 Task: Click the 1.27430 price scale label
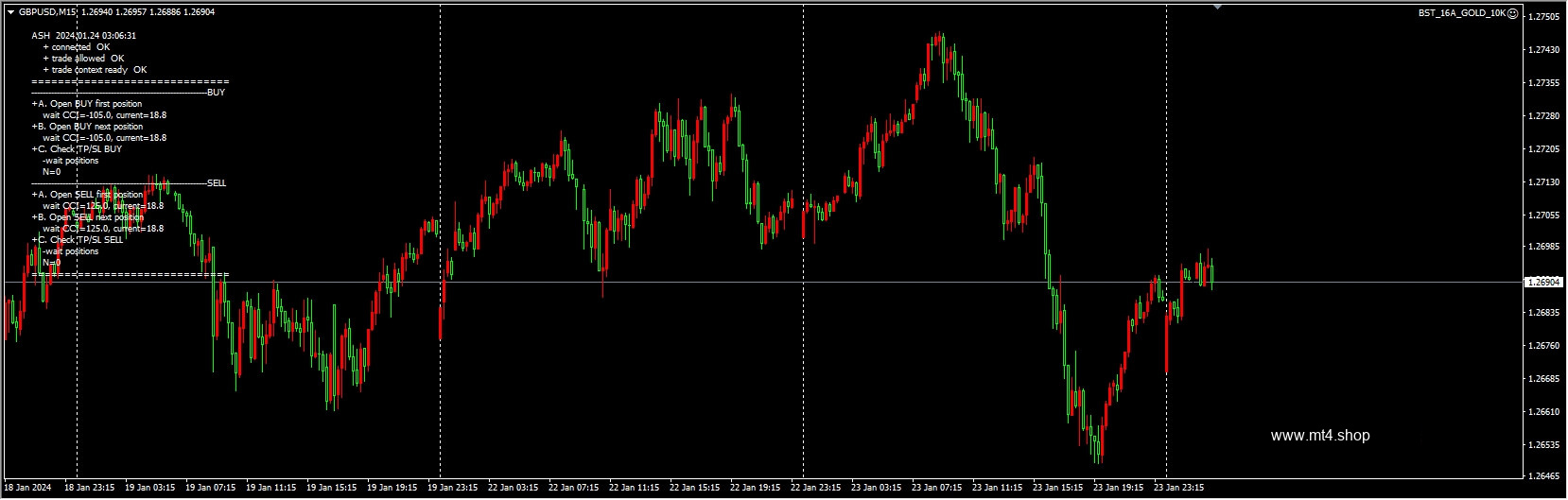pyautogui.click(x=1543, y=50)
